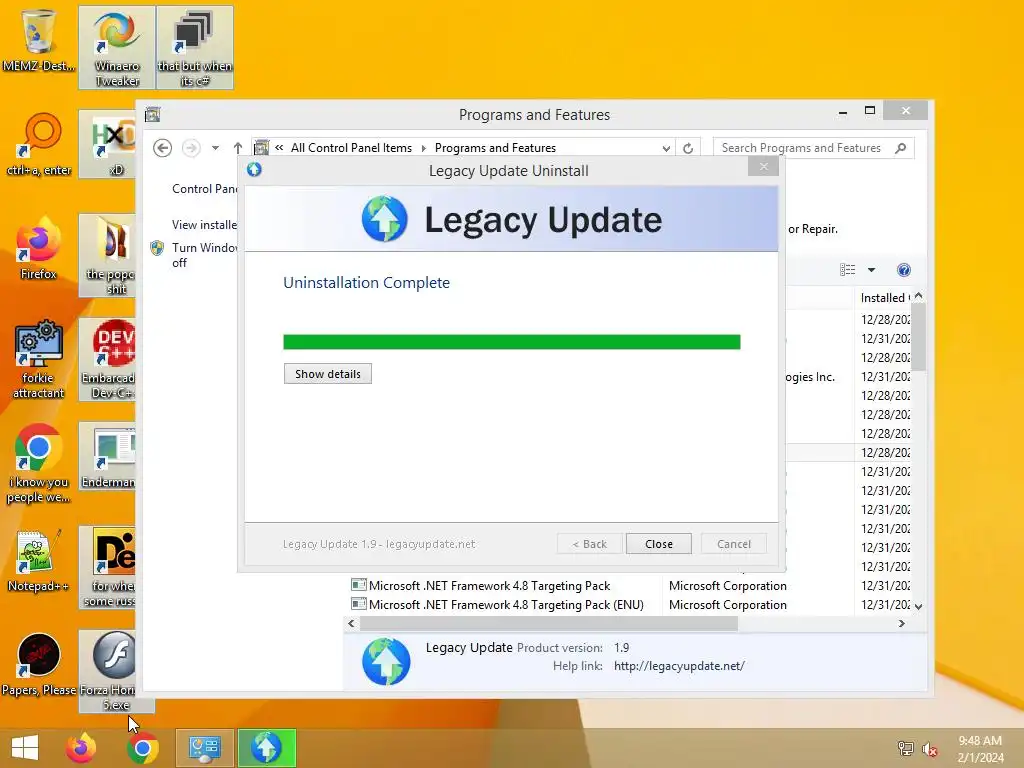Screen dimensions: 1024x768
Task: Close the Legacy Update Uninstall dialog via X
Action: click(763, 167)
